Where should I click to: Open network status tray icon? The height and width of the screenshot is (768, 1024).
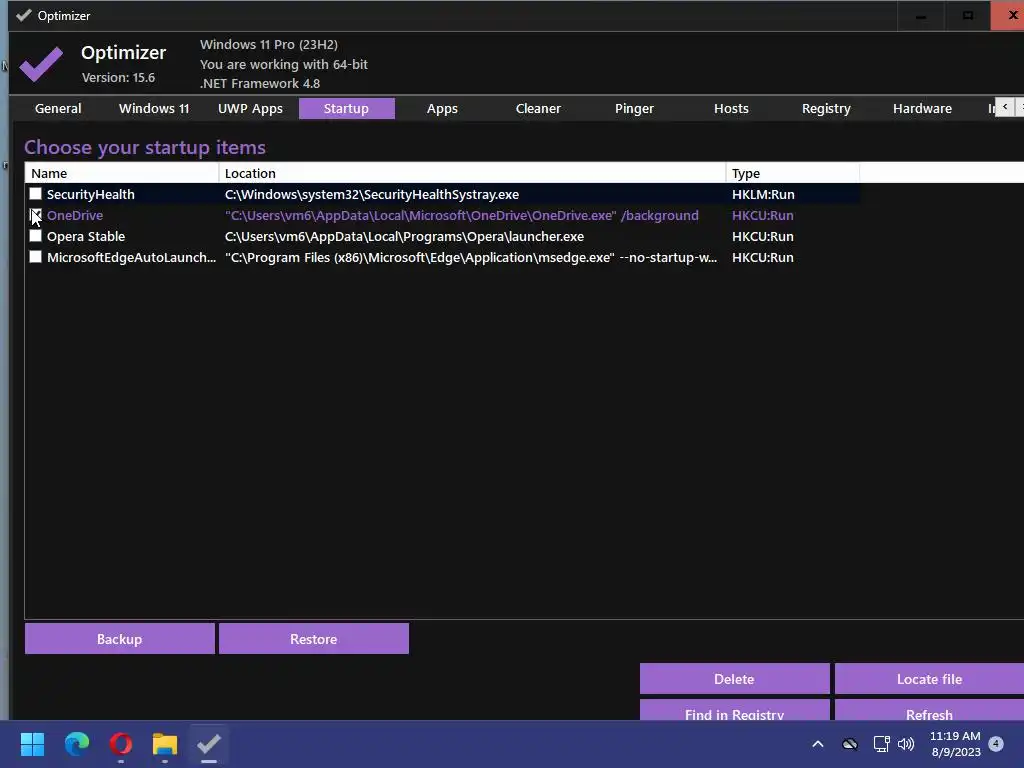tap(881, 744)
